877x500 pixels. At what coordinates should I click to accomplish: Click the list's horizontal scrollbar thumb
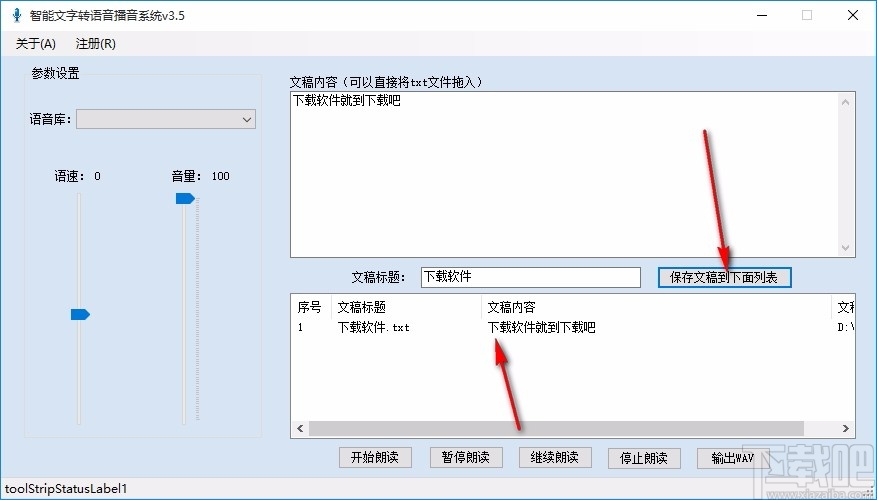pyautogui.click(x=557, y=428)
